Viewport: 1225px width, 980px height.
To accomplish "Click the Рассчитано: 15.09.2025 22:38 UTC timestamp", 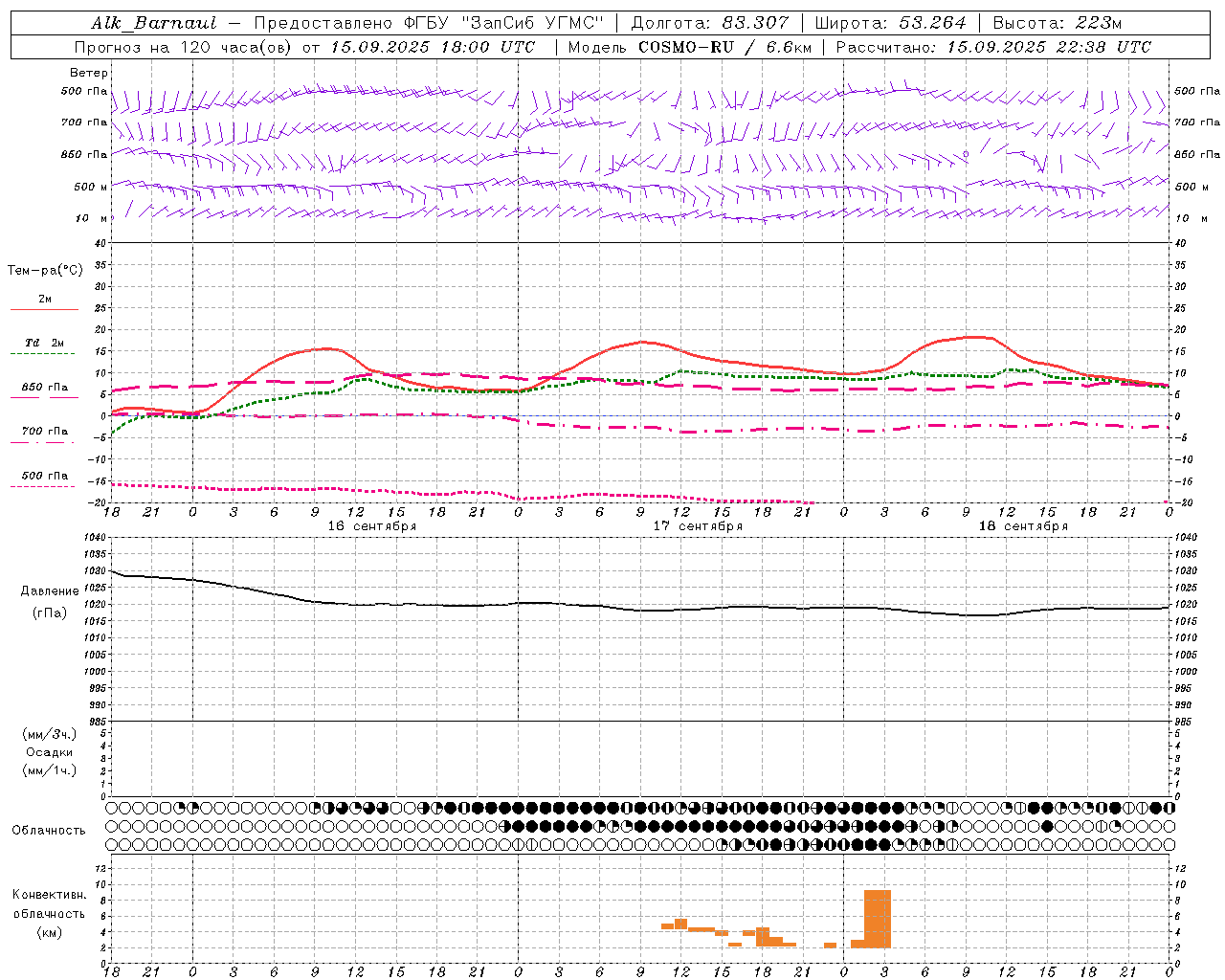I will [x=993, y=47].
